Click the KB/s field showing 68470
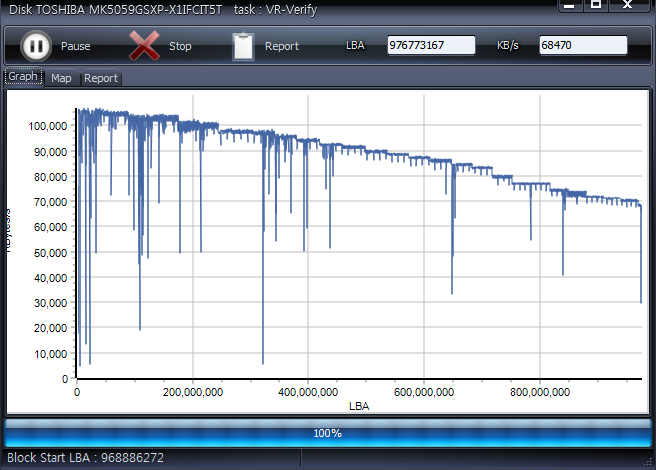 pyautogui.click(x=582, y=46)
